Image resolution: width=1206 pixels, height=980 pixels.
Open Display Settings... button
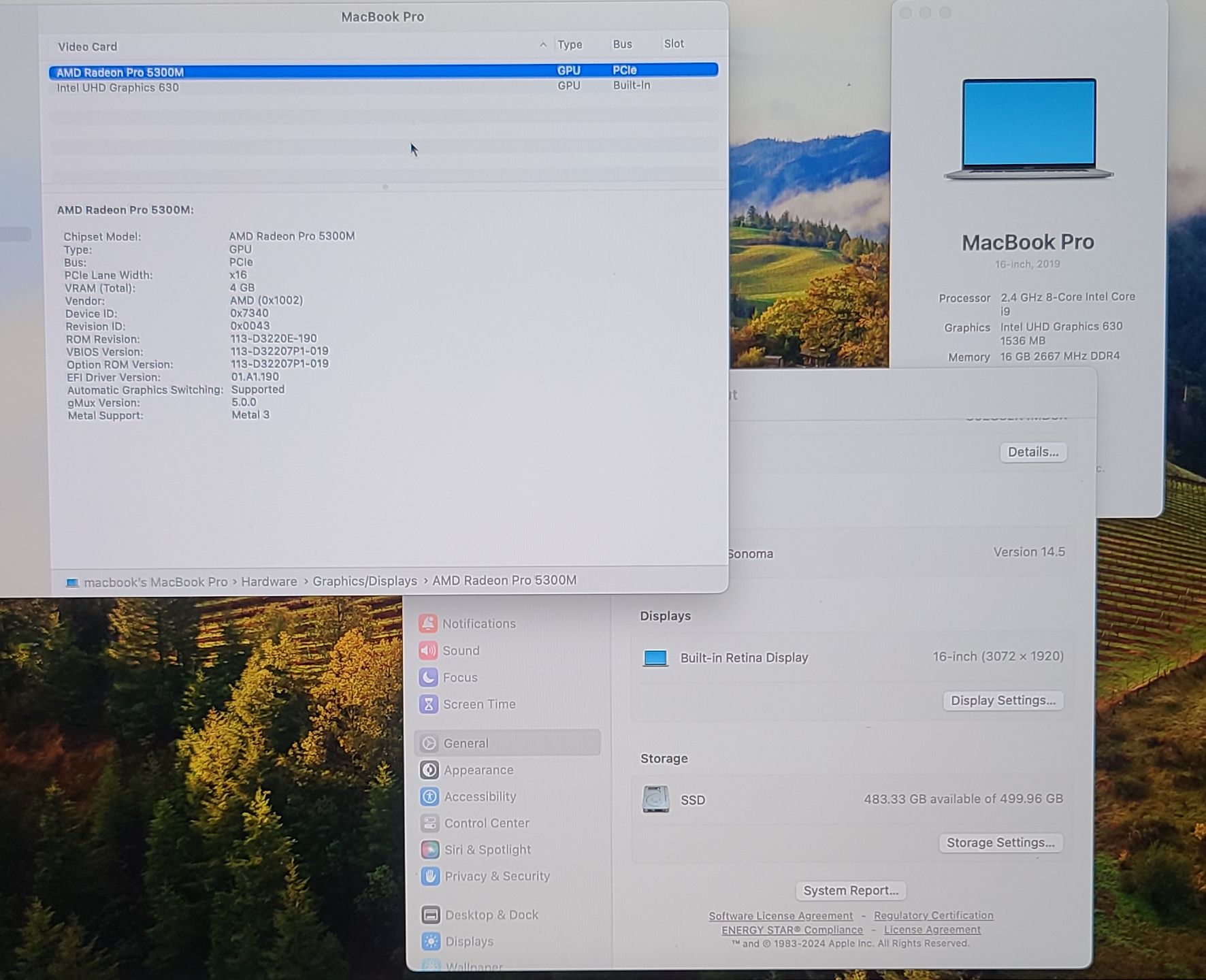[x=1003, y=700]
